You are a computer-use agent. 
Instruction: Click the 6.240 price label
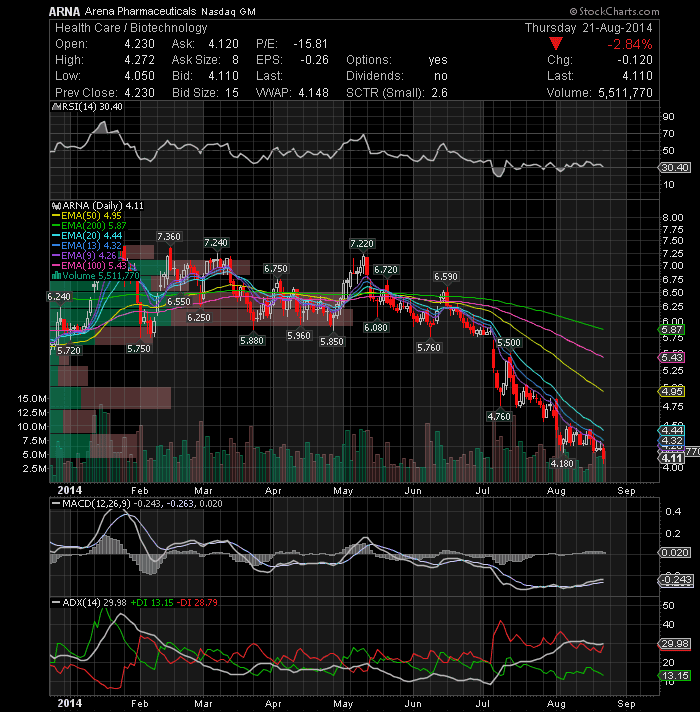[59, 297]
